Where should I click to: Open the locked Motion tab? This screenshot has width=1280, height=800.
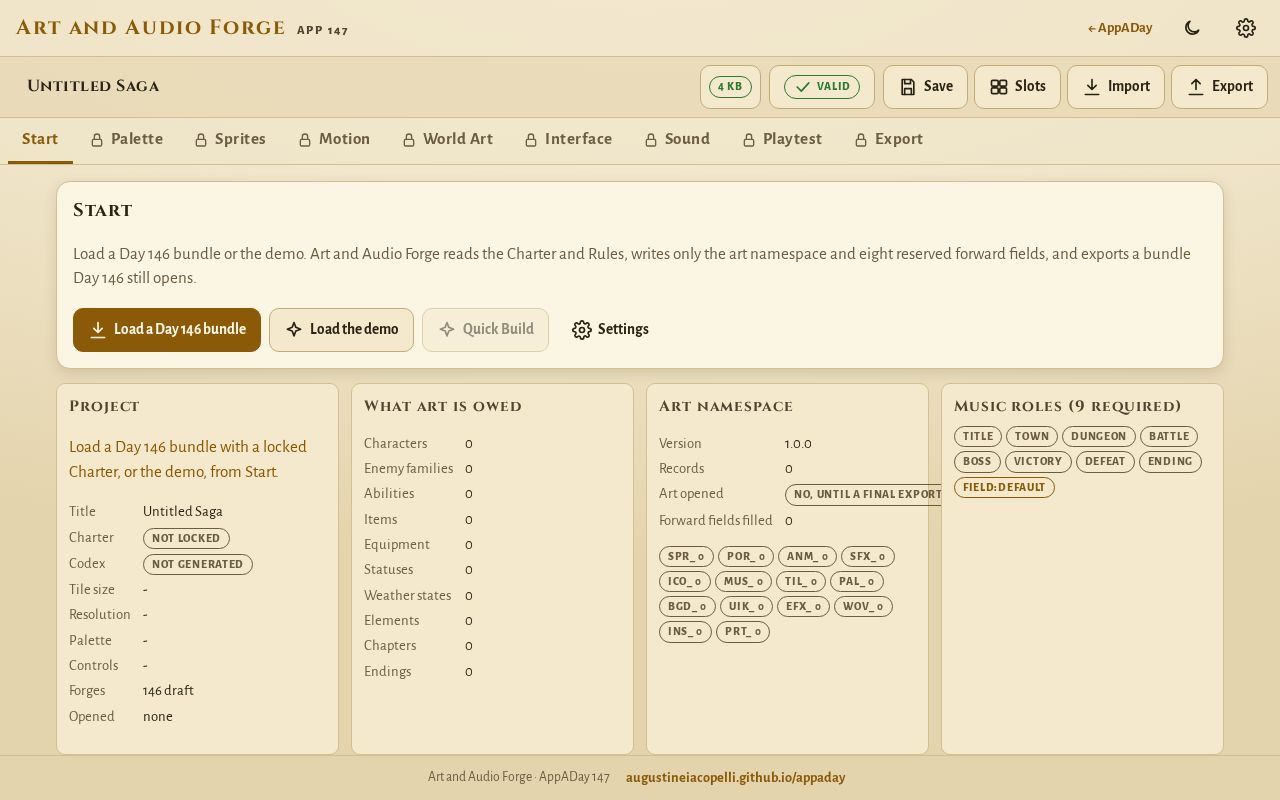pos(334,140)
